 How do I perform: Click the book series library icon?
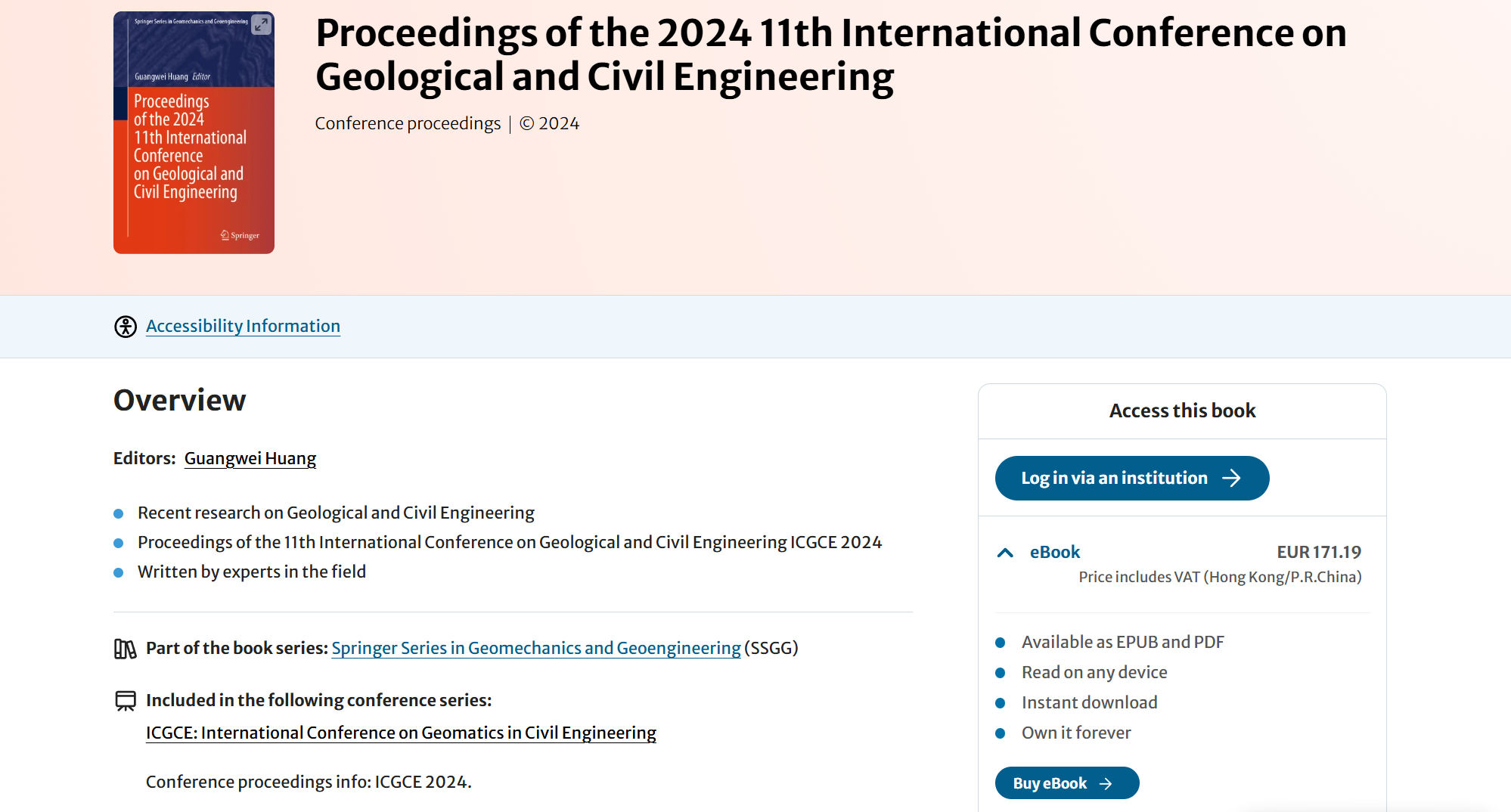click(x=125, y=649)
